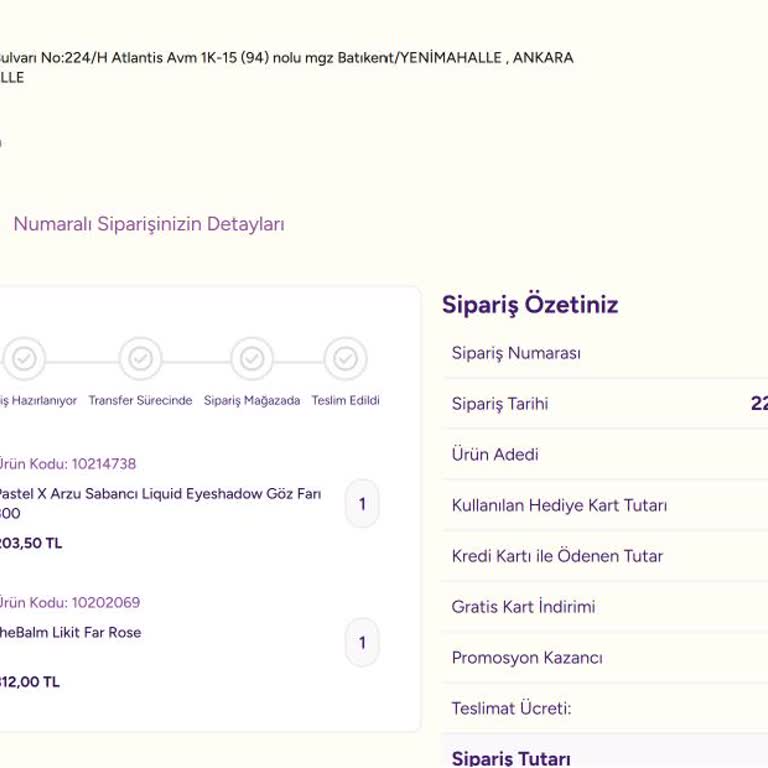Click quantity box for Pastel X Arzu Sabancı
768x768 pixels.
click(x=362, y=504)
